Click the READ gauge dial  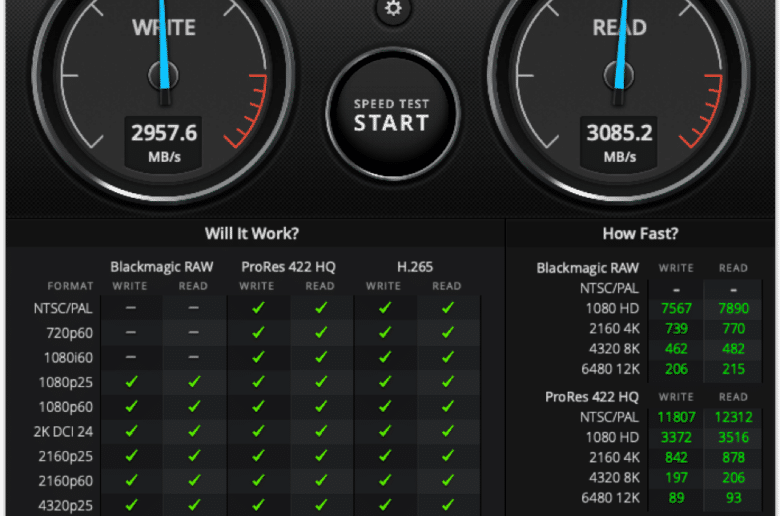pos(619,75)
